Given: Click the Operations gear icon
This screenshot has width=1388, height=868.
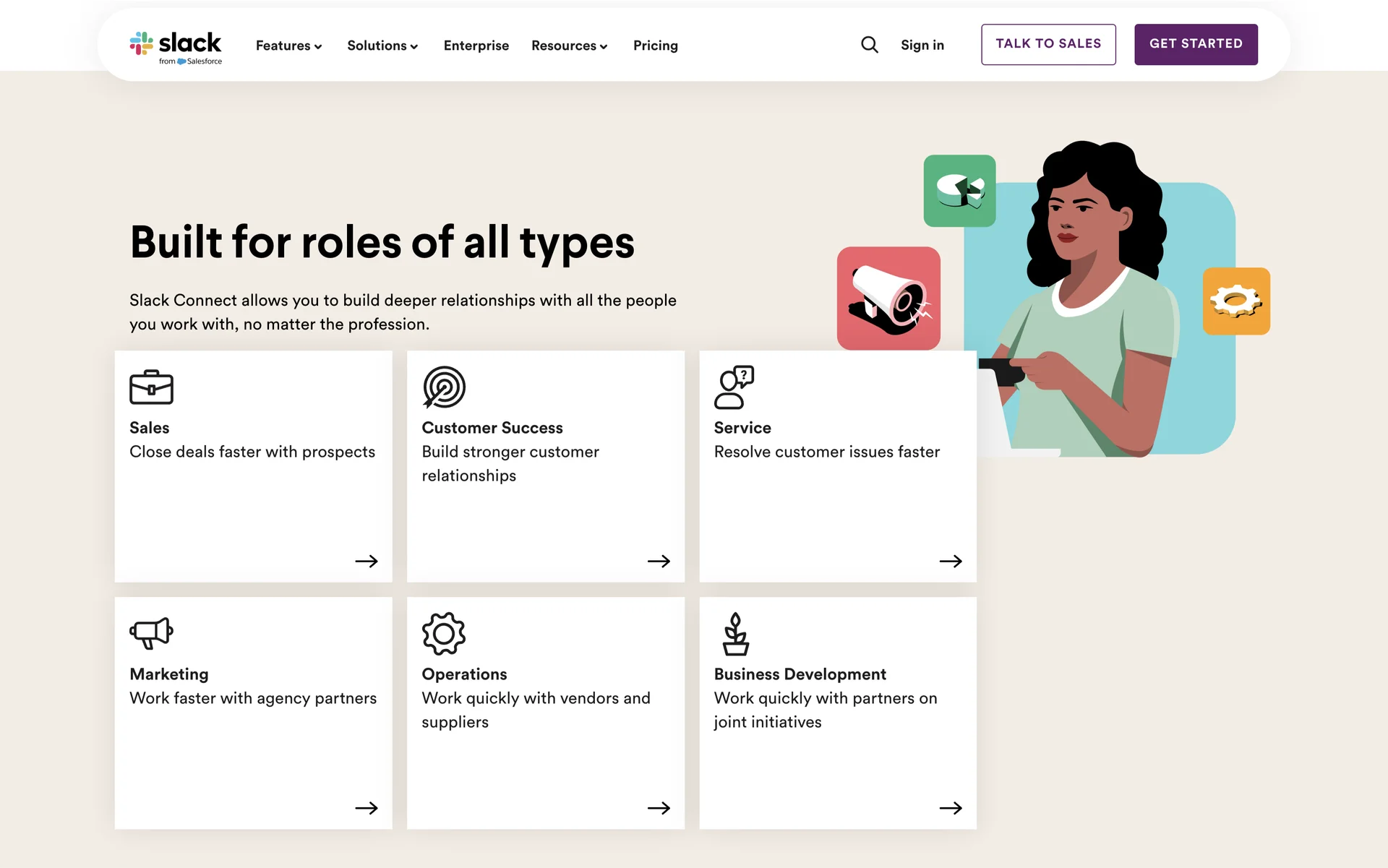Looking at the screenshot, I should click(443, 634).
